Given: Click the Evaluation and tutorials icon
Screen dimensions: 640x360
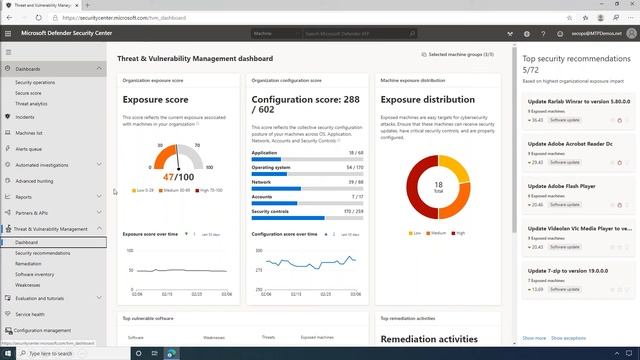Looking at the screenshot, I should [8, 298].
